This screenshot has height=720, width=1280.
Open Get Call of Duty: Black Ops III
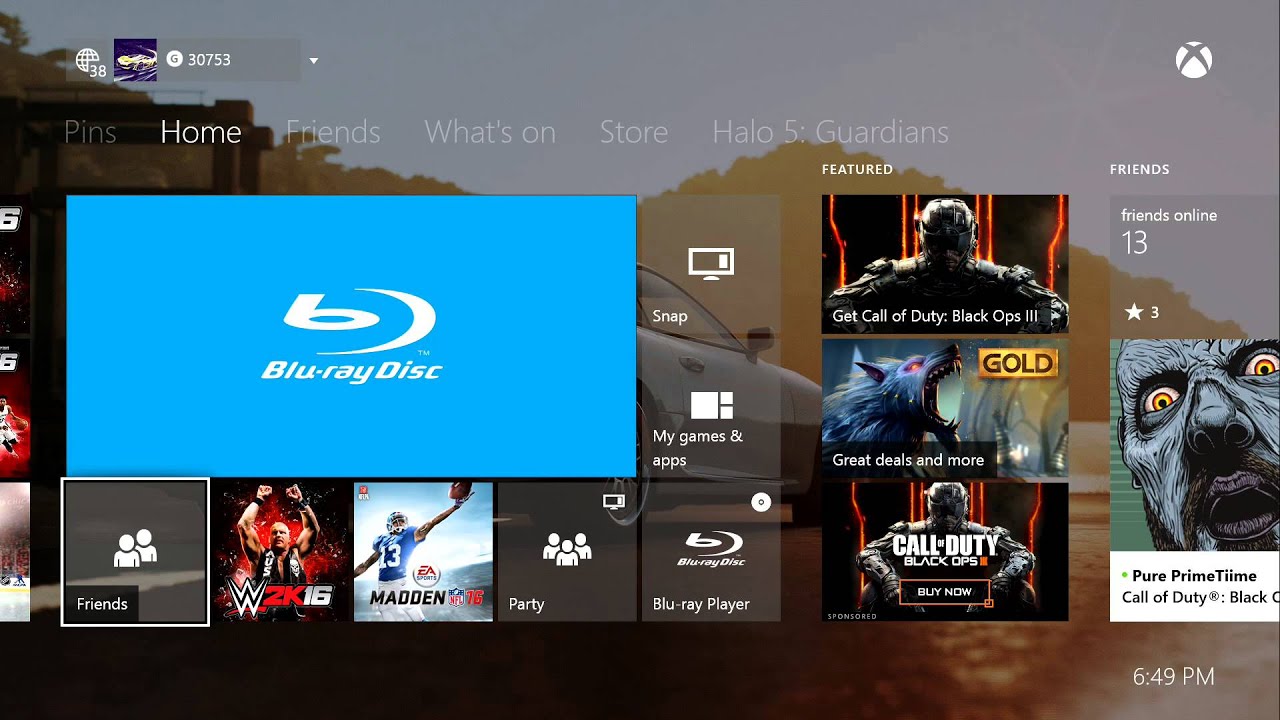pyautogui.click(x=945, y=264)
